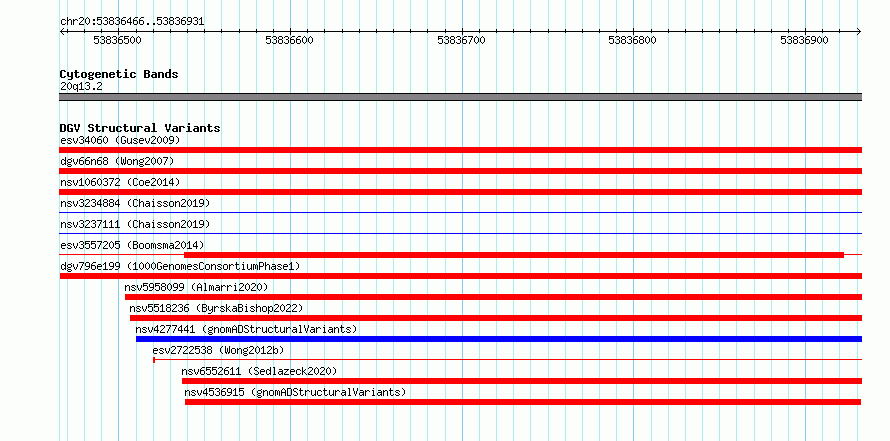Click the 53836800 ruler position label
Image resolution: width=890 pixels, height=441 pixels.
632,40
